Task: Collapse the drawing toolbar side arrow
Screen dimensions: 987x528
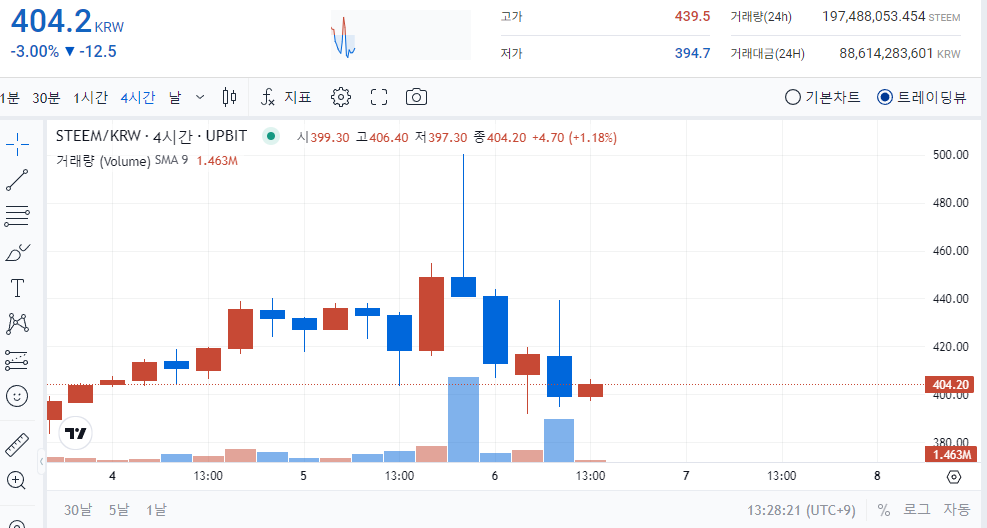Action: click(42, 461)
